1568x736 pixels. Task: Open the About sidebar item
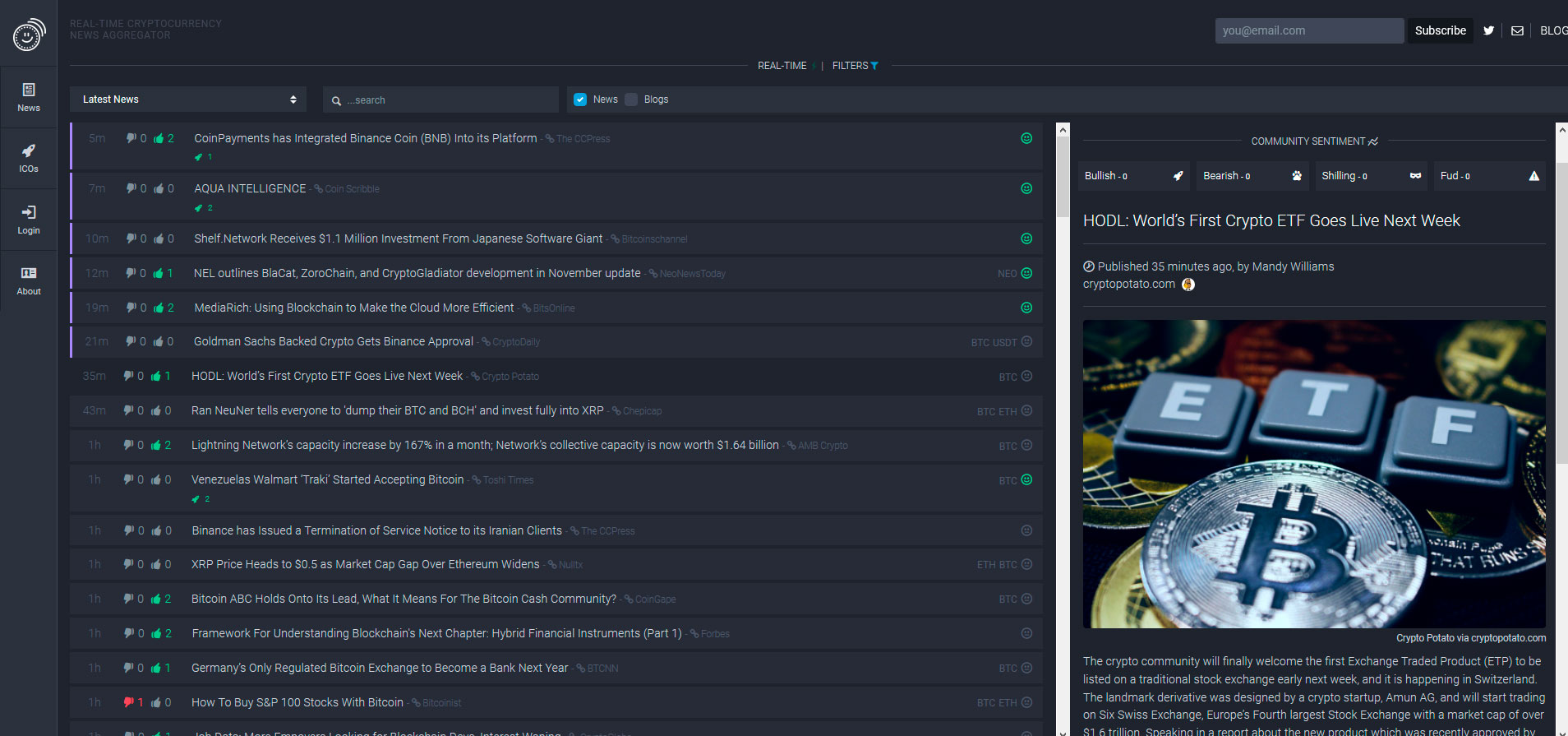tap(29, 280)
